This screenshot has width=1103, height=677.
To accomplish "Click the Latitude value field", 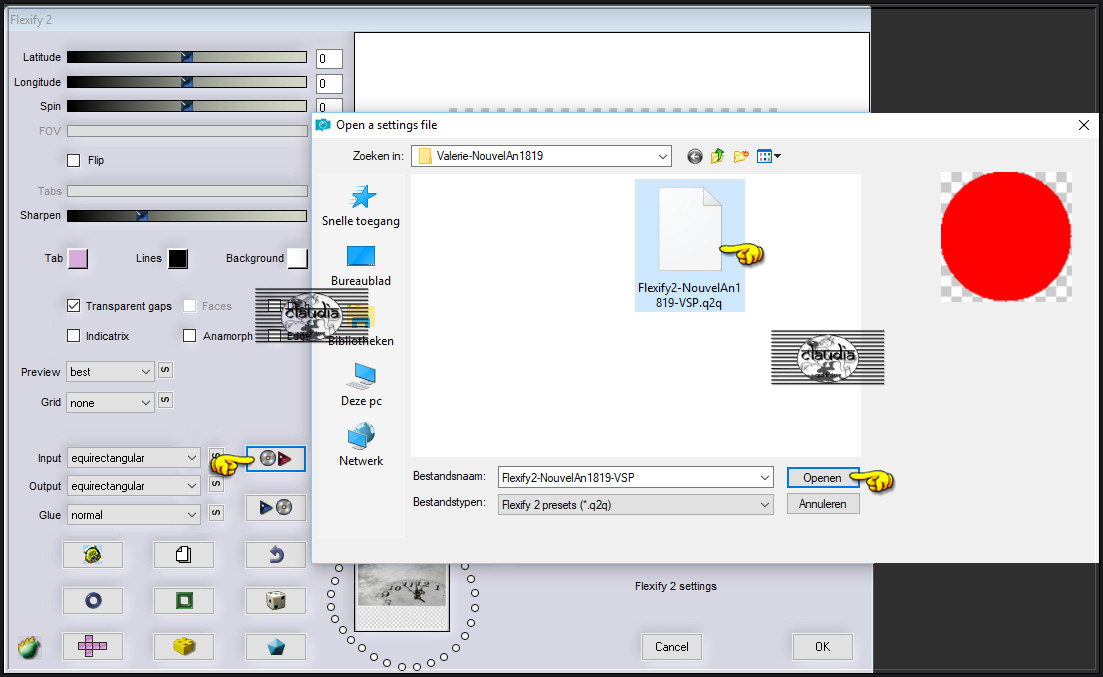I will click(329, 59).
